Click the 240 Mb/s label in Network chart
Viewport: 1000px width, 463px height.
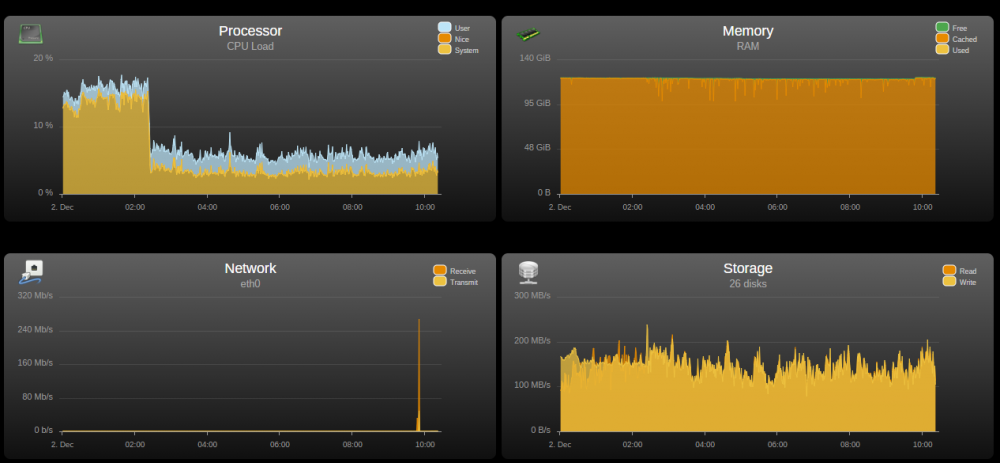[35, 329]
